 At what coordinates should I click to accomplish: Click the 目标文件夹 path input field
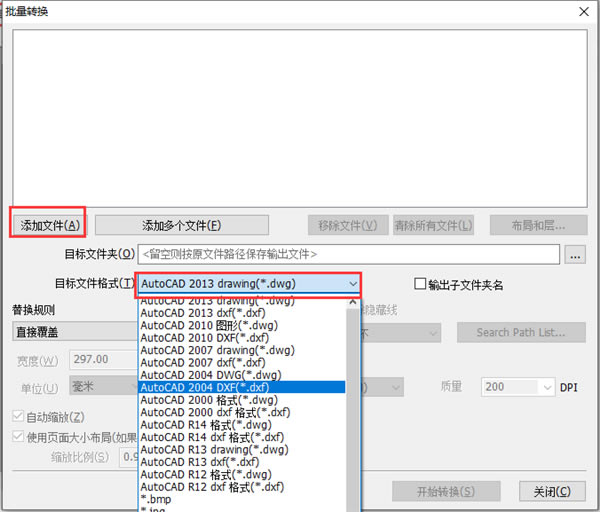349,254
